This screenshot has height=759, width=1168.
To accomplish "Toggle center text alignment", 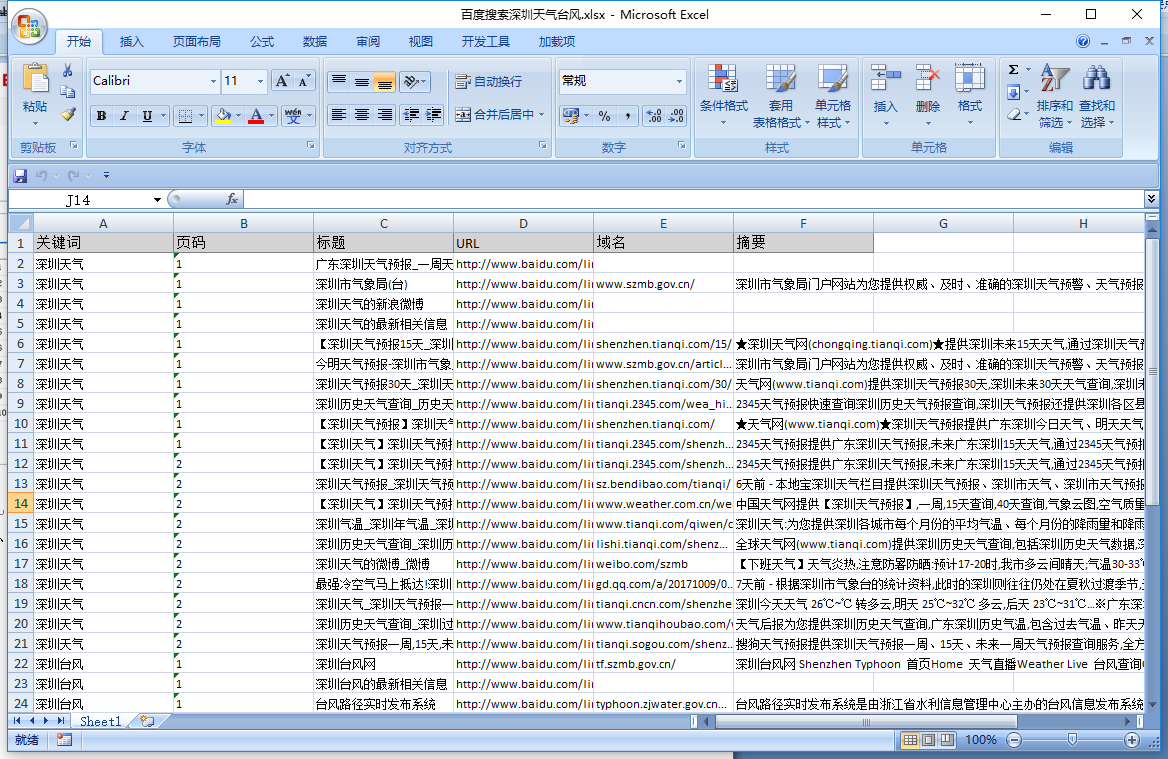I will click(x=362, y=115).
